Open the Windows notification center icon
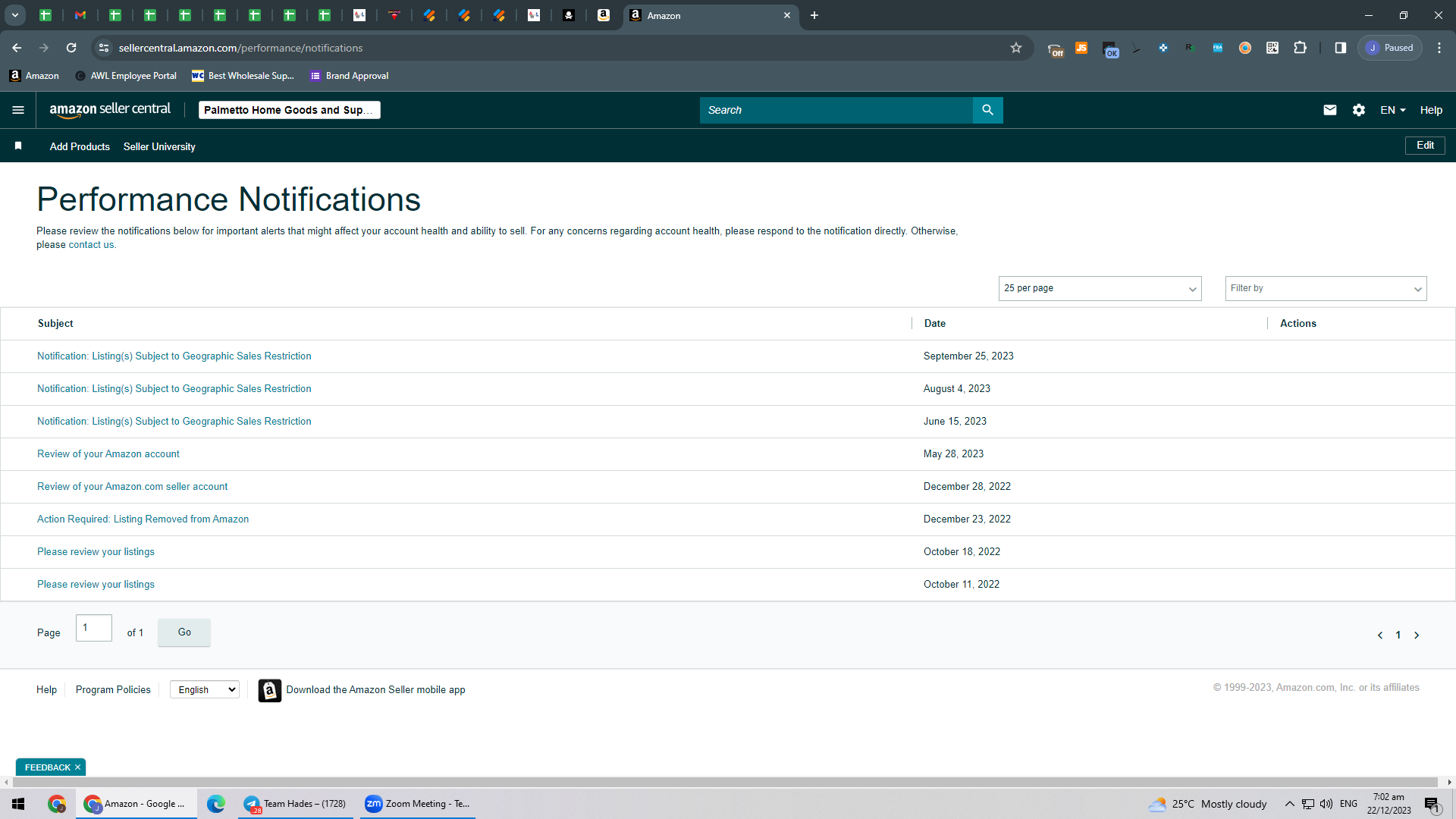Image resolution: width=1456 pixels, height=819 pixels. tap(1431, 804)
